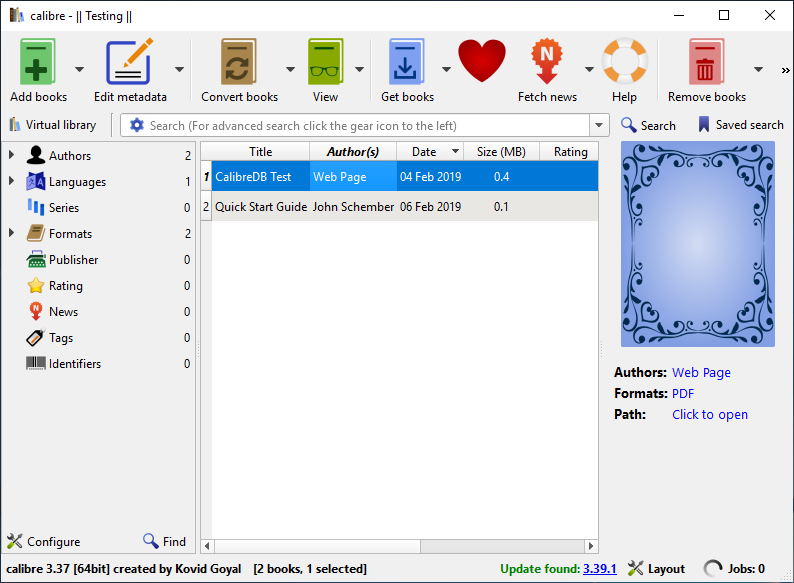The height and width of the screenshot is (583, 794).
Task: Select the Tags category
Action: tap(61, 338)
